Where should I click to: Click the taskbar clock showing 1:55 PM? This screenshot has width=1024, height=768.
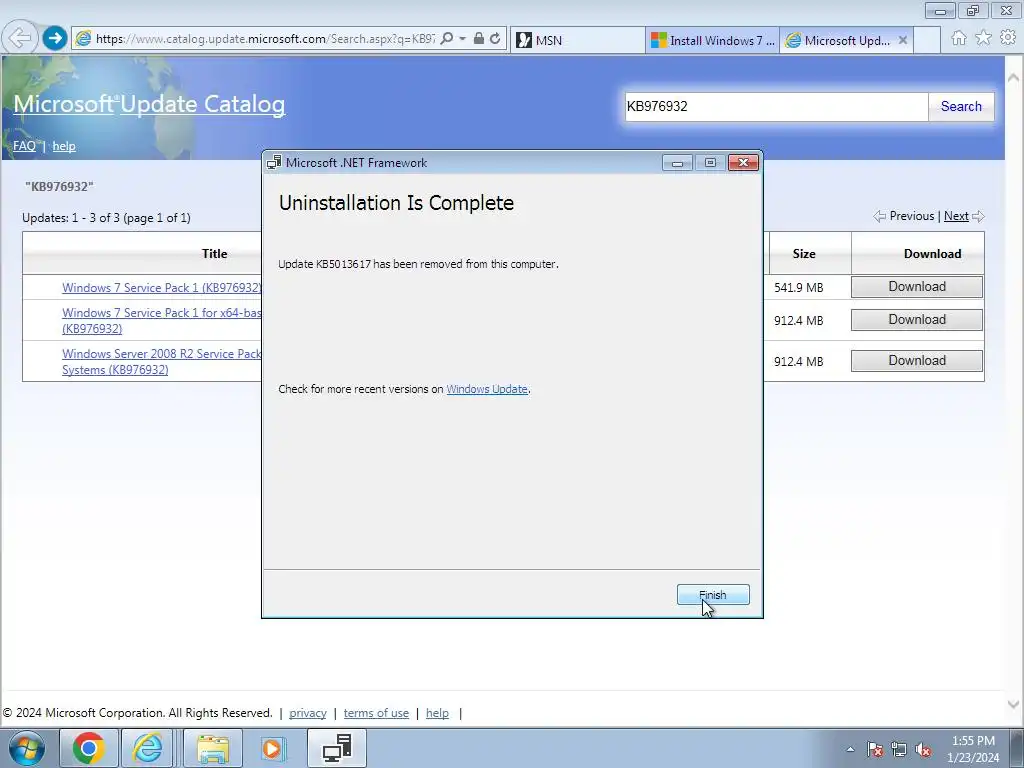point(973,749)
